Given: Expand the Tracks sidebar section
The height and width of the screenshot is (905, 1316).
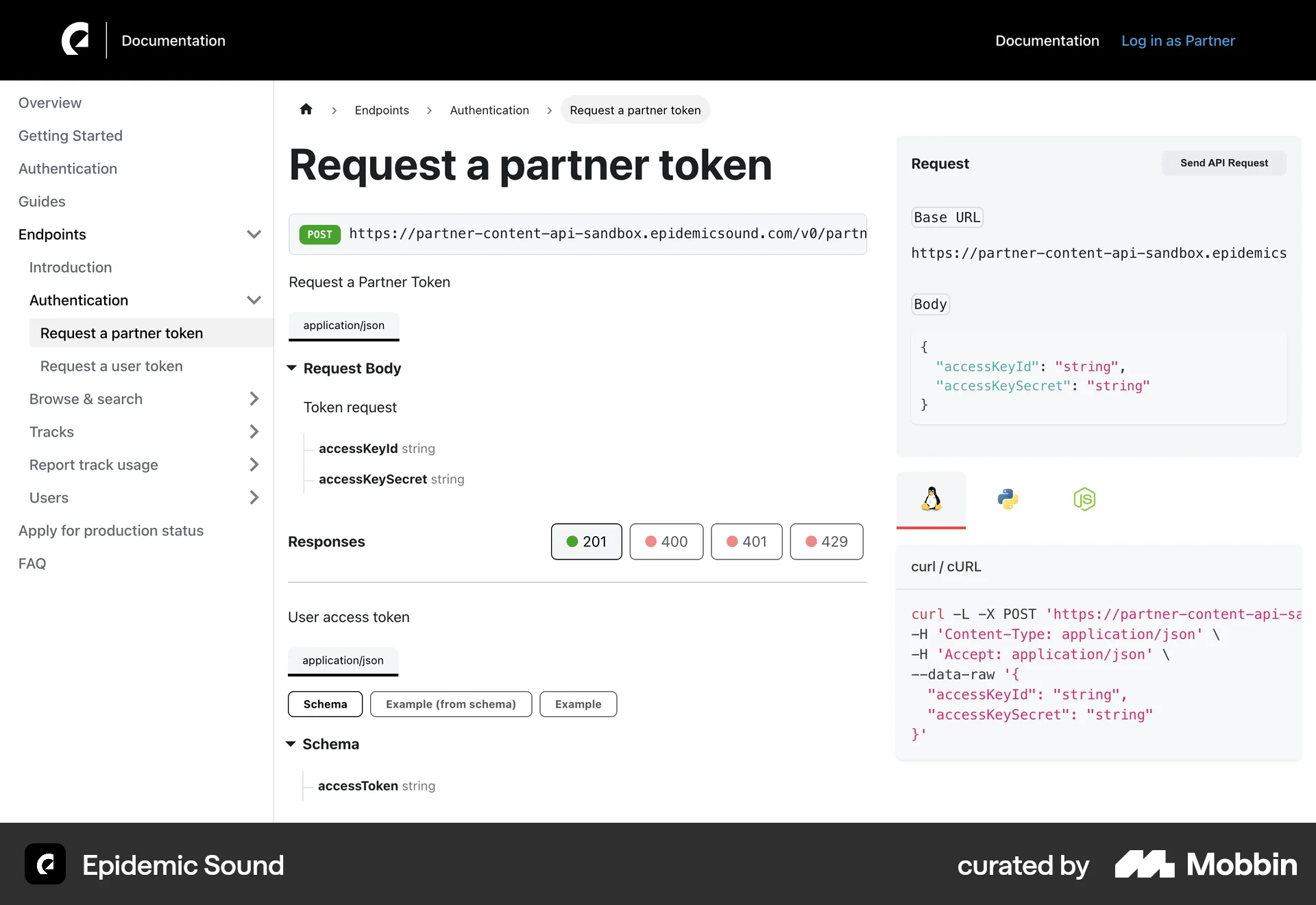Looking at the screenshot, I should tap(254, 431).
